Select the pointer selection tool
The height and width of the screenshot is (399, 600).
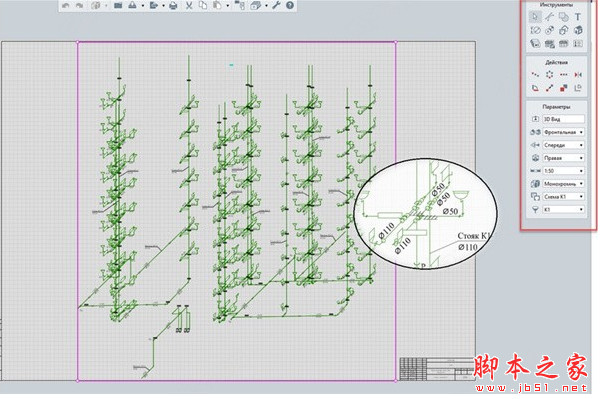point(535,16)
